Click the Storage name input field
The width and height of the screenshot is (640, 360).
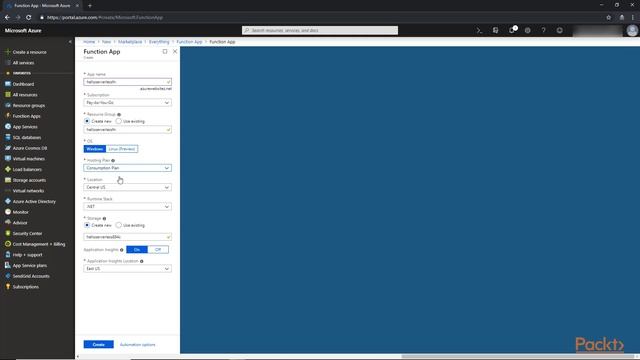point(127,237)
